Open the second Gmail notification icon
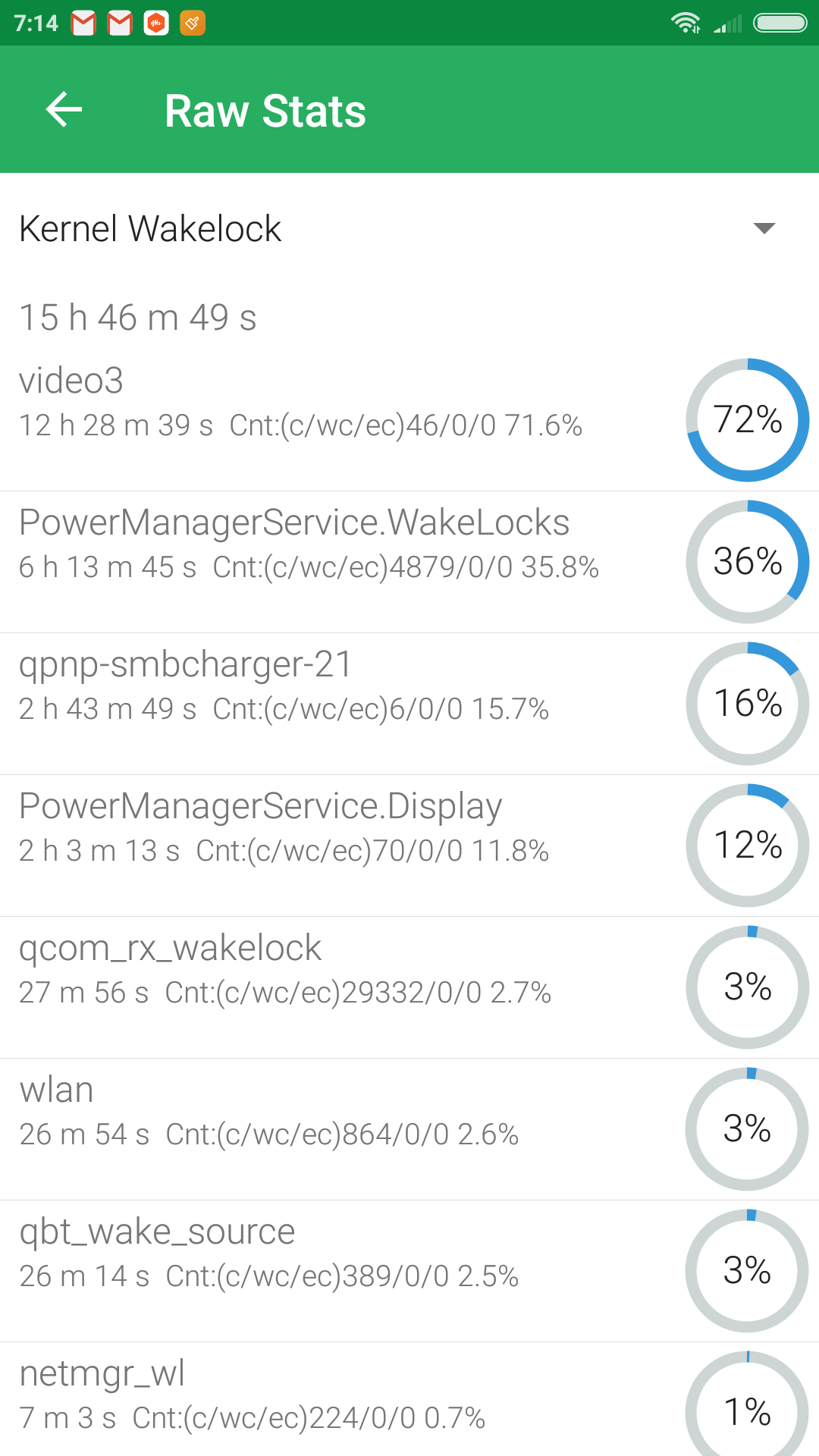The height and width of the screenshot is (1456, 819). [120, 24]
